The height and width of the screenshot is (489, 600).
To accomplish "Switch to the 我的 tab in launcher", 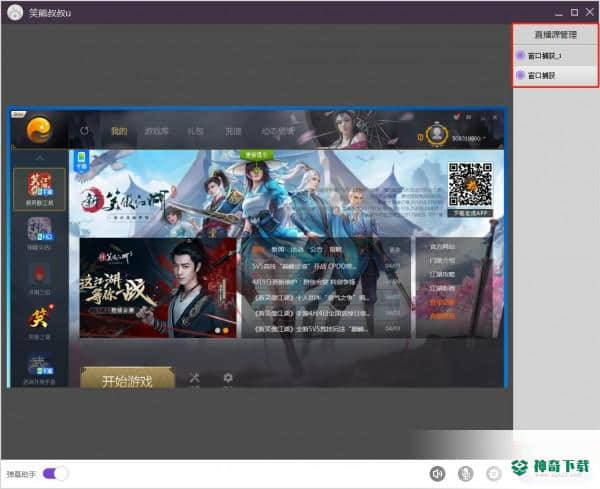I will [119, 131].
